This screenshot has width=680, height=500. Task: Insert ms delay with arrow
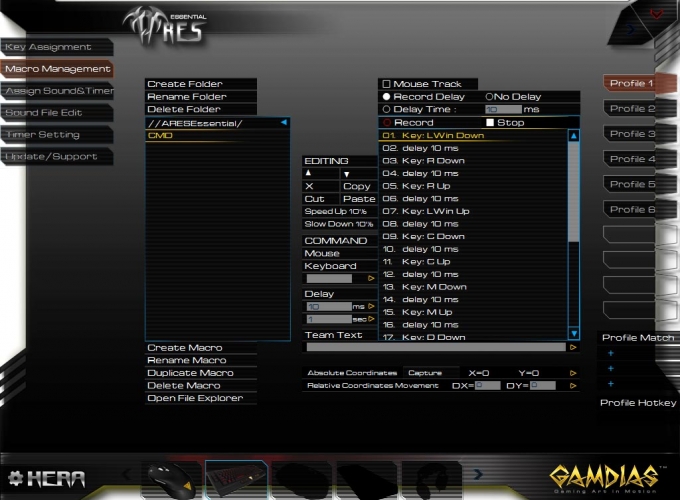click(371, 306)
